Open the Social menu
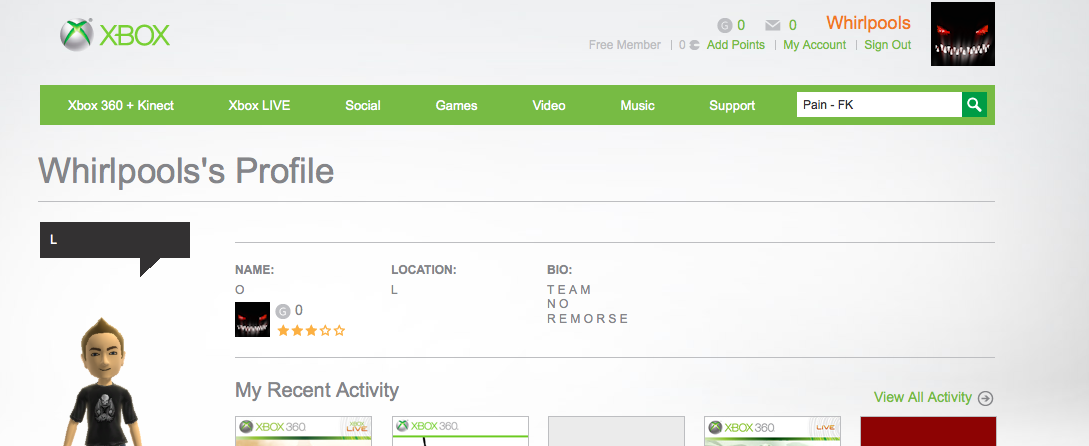The width and height of the screenshot is (1089, 446). click(363, 106)
